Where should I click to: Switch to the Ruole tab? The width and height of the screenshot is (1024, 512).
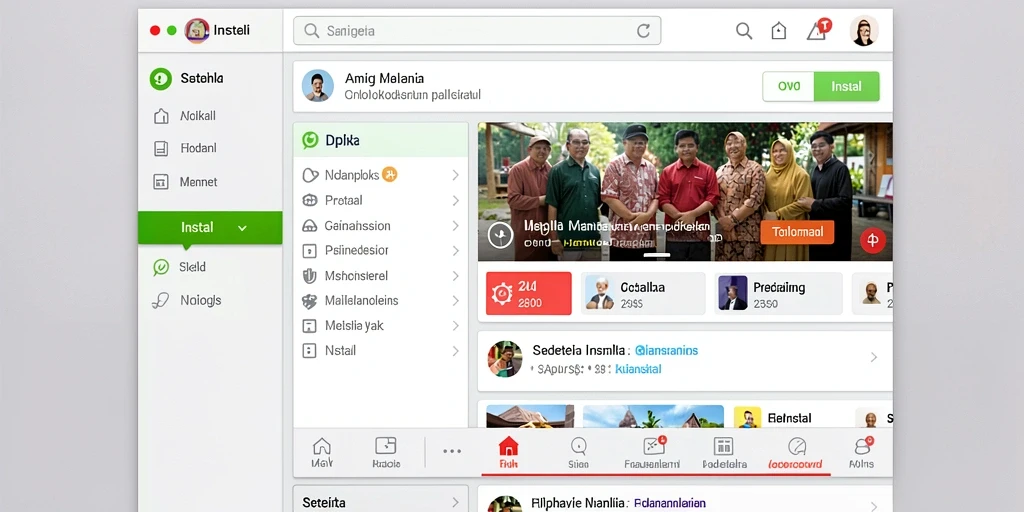386,453
